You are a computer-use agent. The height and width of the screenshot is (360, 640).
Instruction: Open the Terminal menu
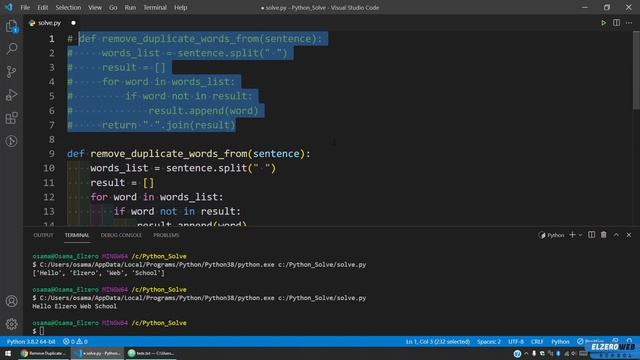(155, 7)
